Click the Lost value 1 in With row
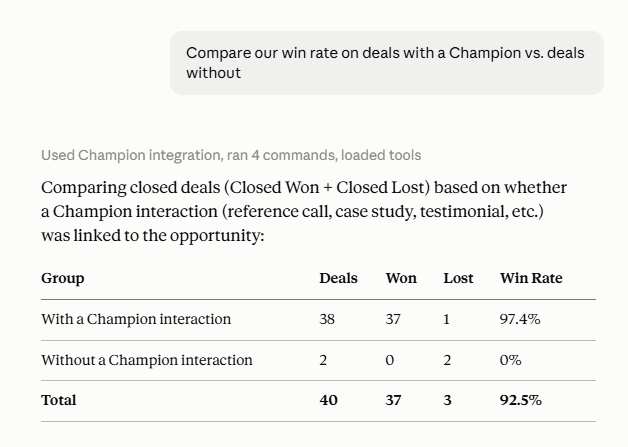 coord(447,319)
